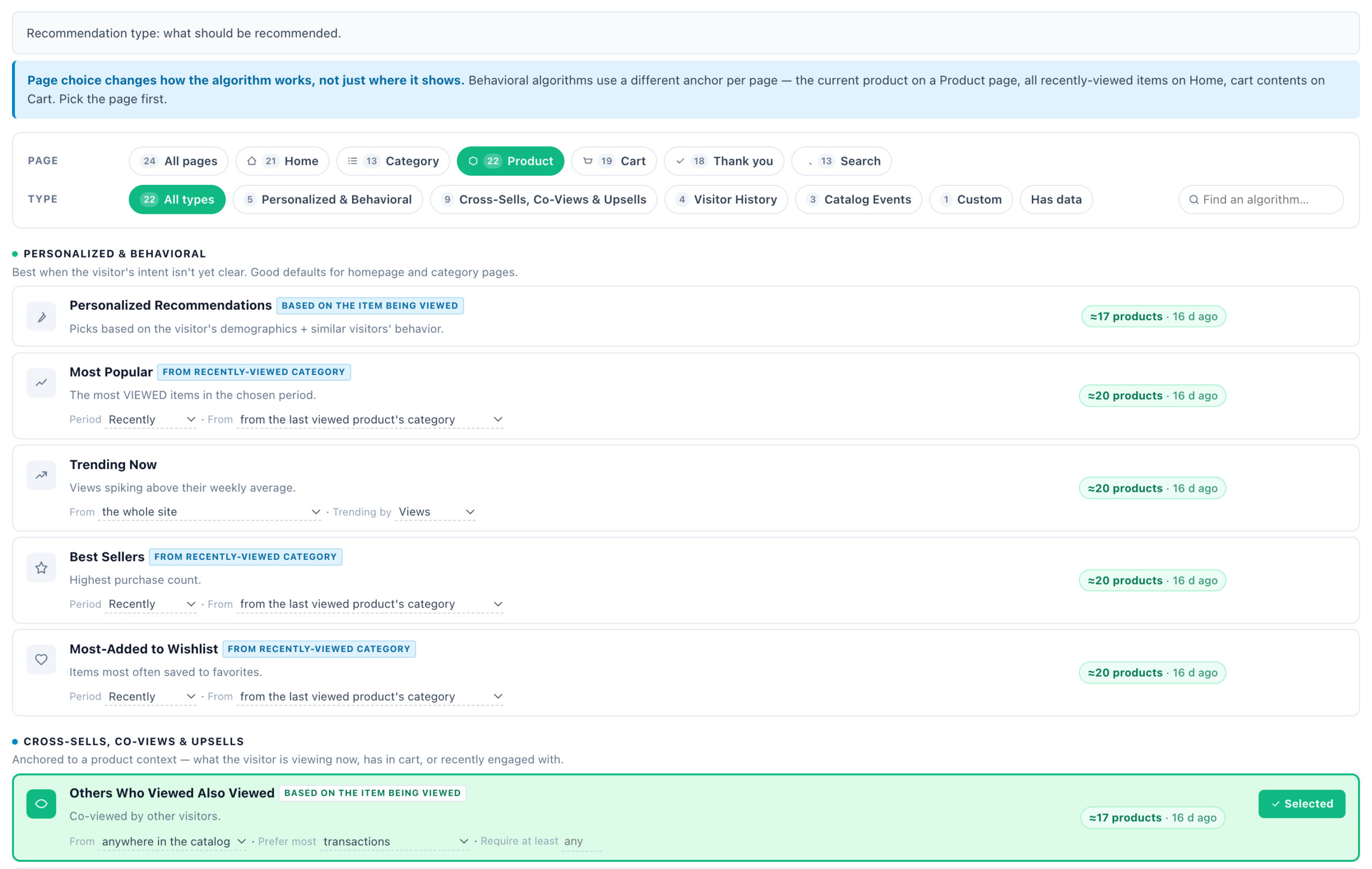
Task: Open Others Who Viewed From catalog dropdown
Action: pos(173,842)
